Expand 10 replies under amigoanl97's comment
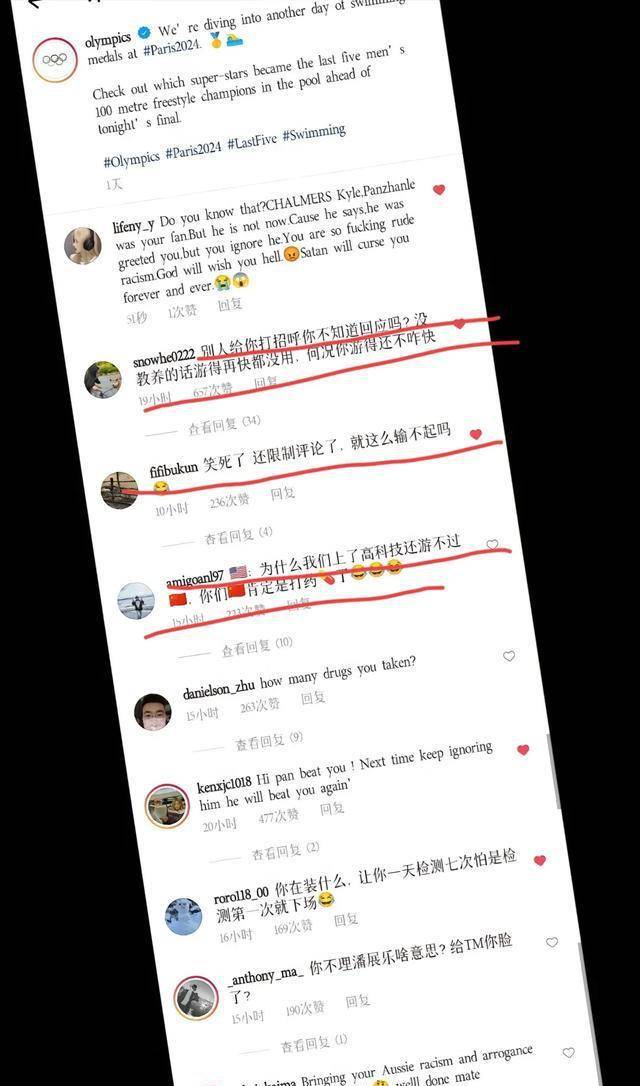 coord(257,647)
